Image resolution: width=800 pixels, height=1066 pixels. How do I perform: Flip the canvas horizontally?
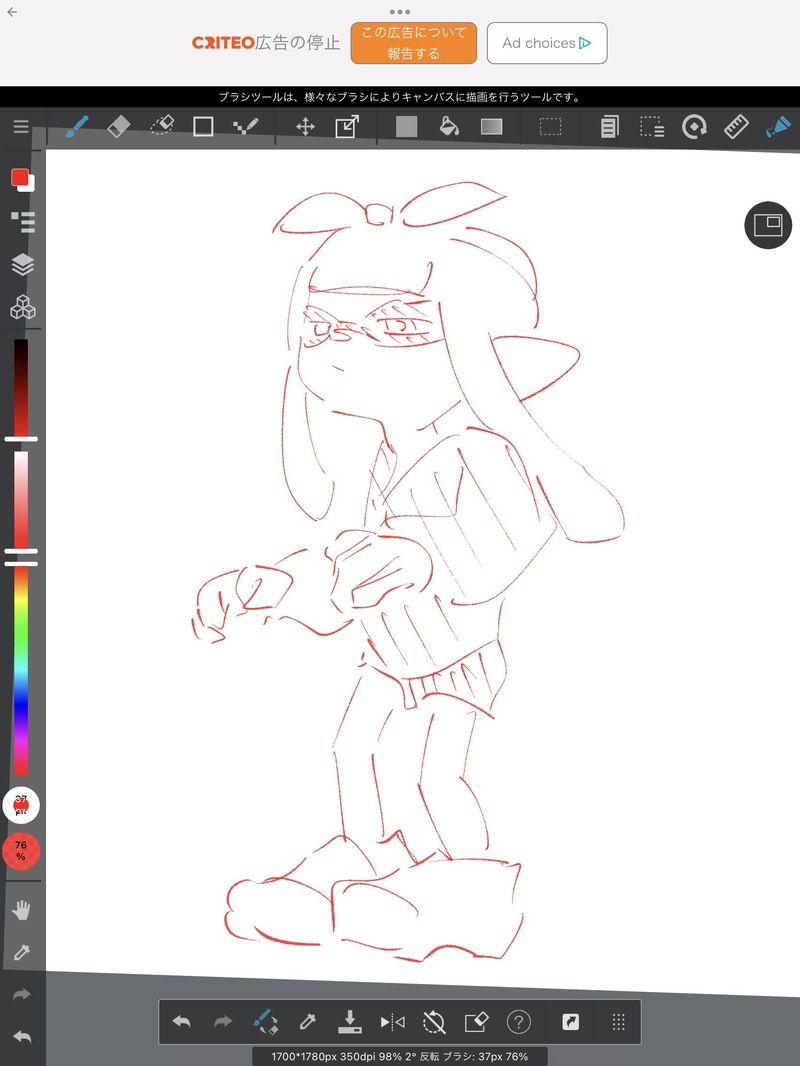tap(392, 1021)
